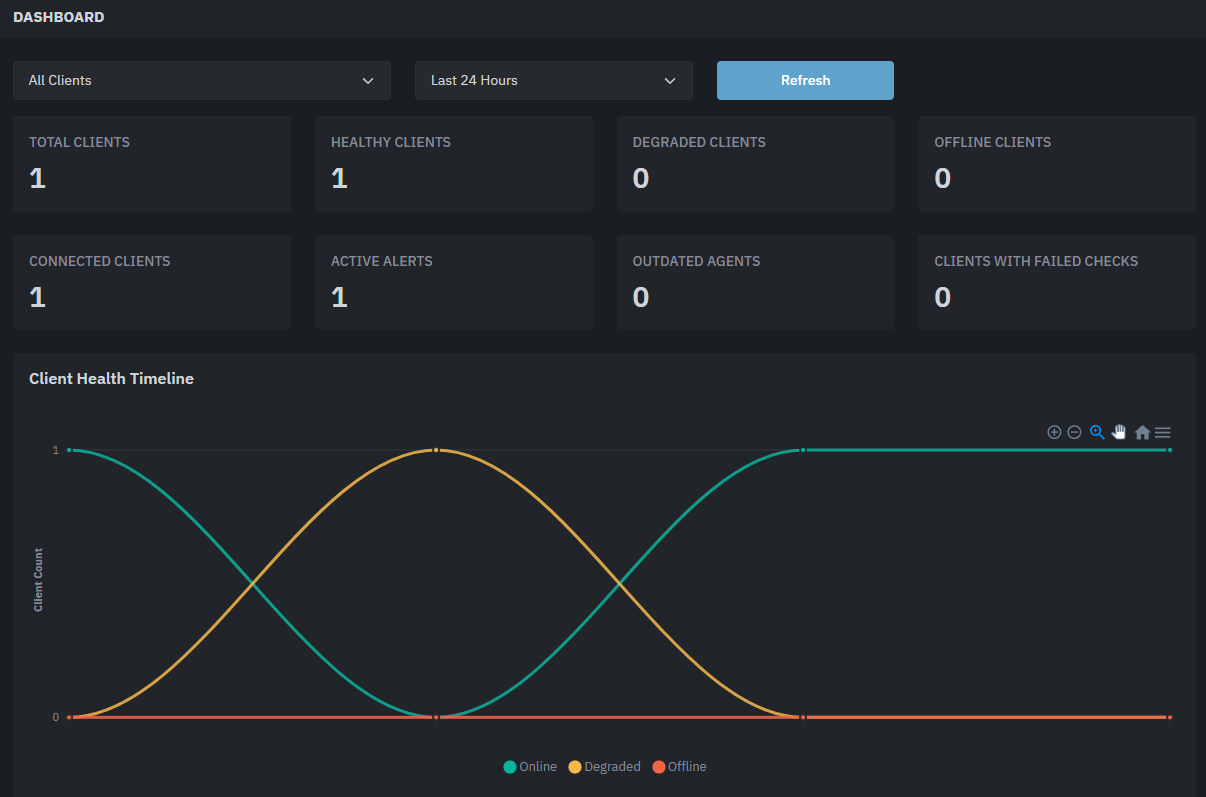Activate the box zoom magnifier tool
The width and height of the screenshot is (1206, 797).
coord(1097,432)
